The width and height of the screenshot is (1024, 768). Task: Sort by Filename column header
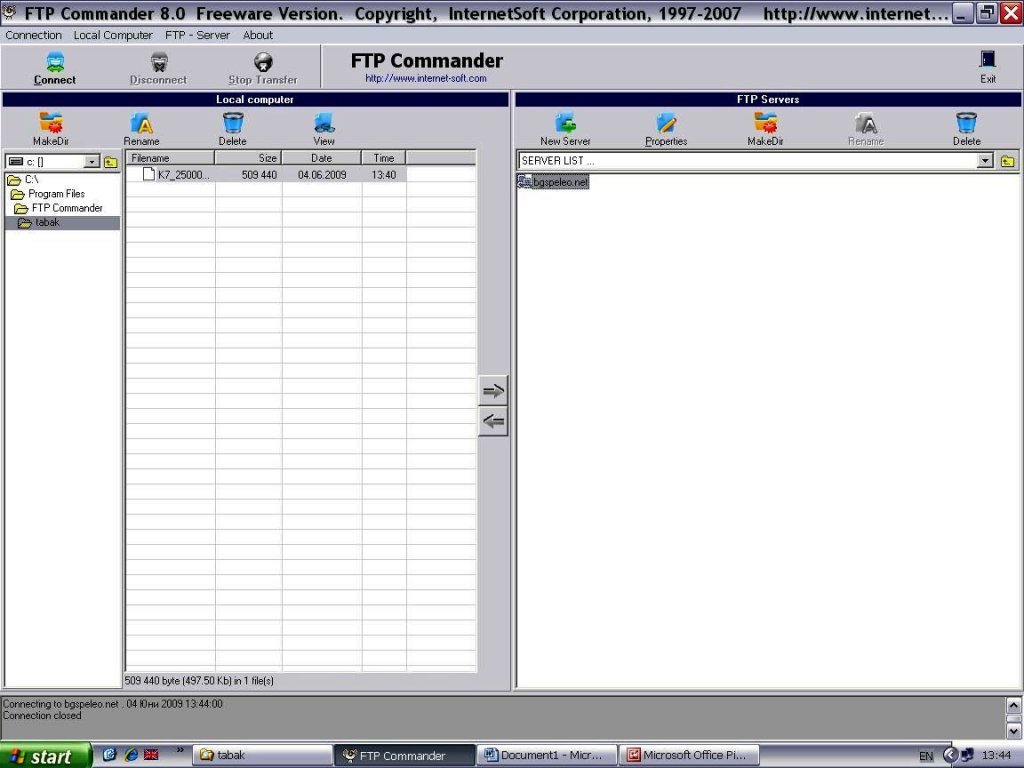tap(170, 158)
